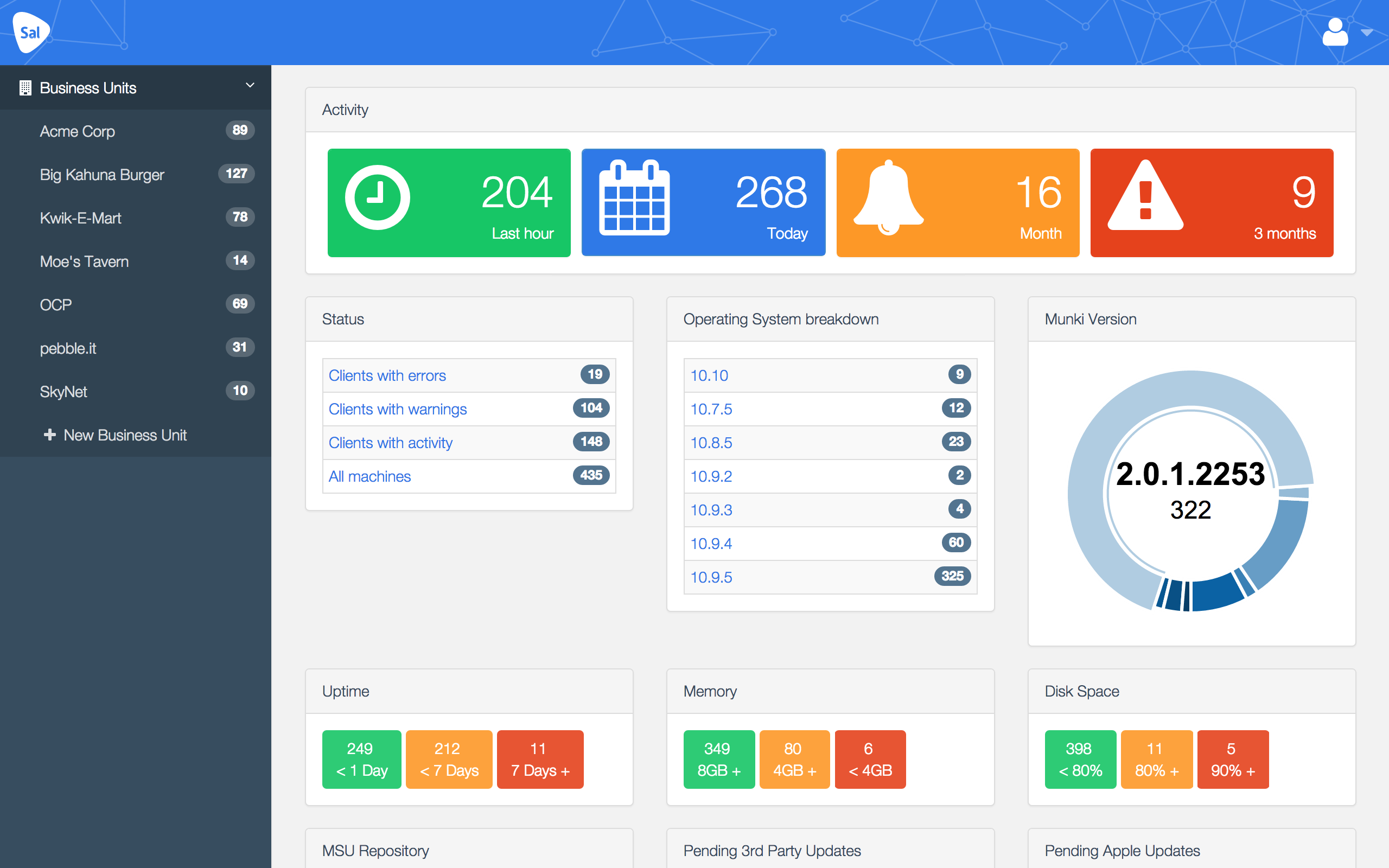Open the Clients with errors link

[x=387, y=375]
